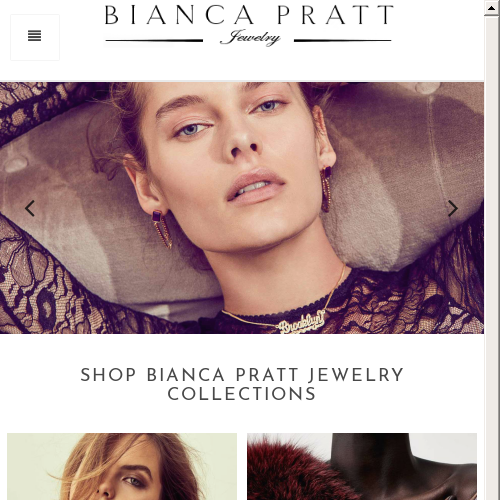Click the cursive Jewelry script in logo
Image resolution: width=500 pixels, height=500 pixels.
pos(250,38)
